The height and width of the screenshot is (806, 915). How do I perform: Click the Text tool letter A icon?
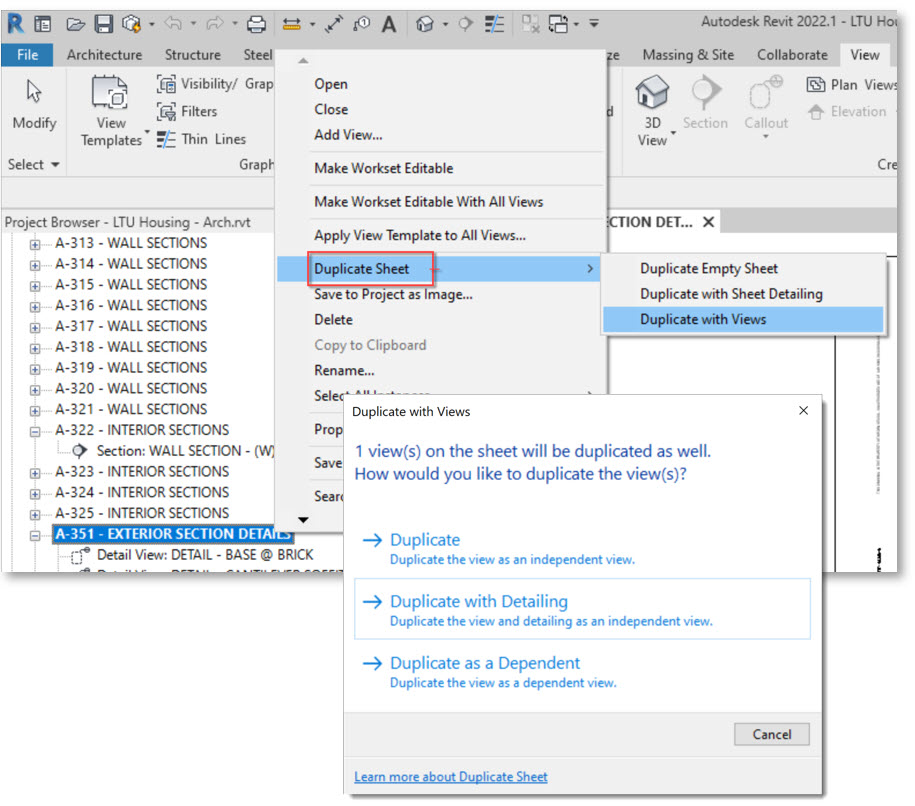coord(389,25)
